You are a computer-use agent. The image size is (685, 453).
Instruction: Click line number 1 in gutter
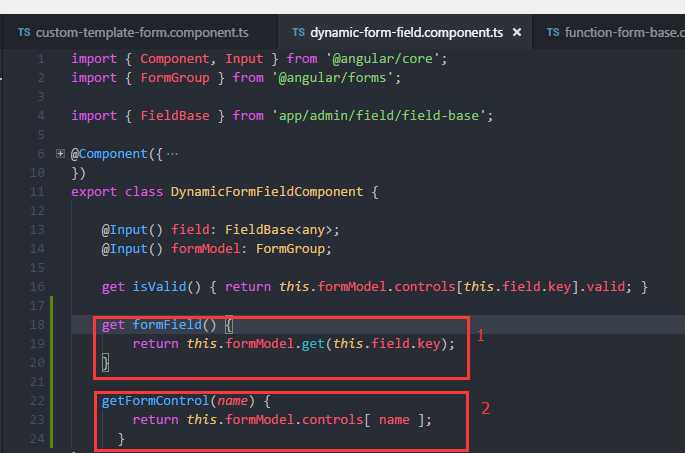pos(41,59)
